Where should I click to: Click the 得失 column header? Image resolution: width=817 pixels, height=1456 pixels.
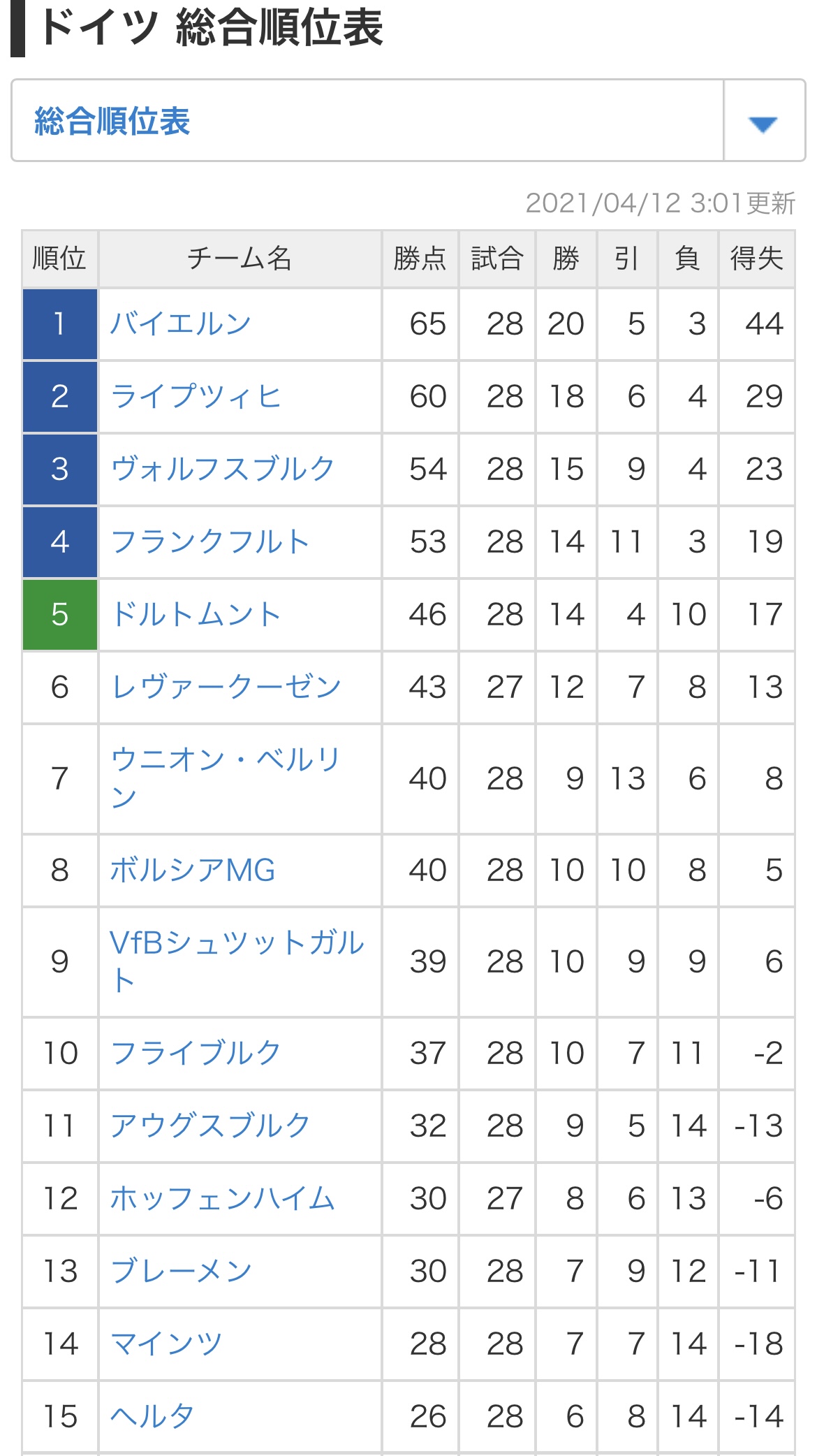point(757,259)
